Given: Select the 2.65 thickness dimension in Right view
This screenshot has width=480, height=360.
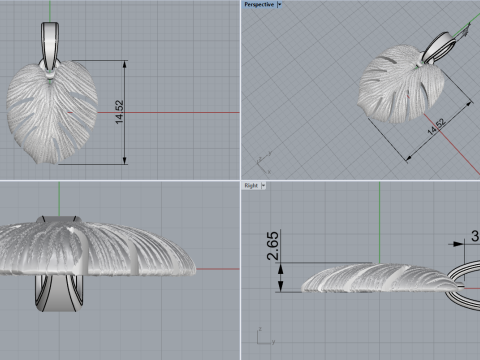Looking at the screenshot, I should (x=273, y=246).
